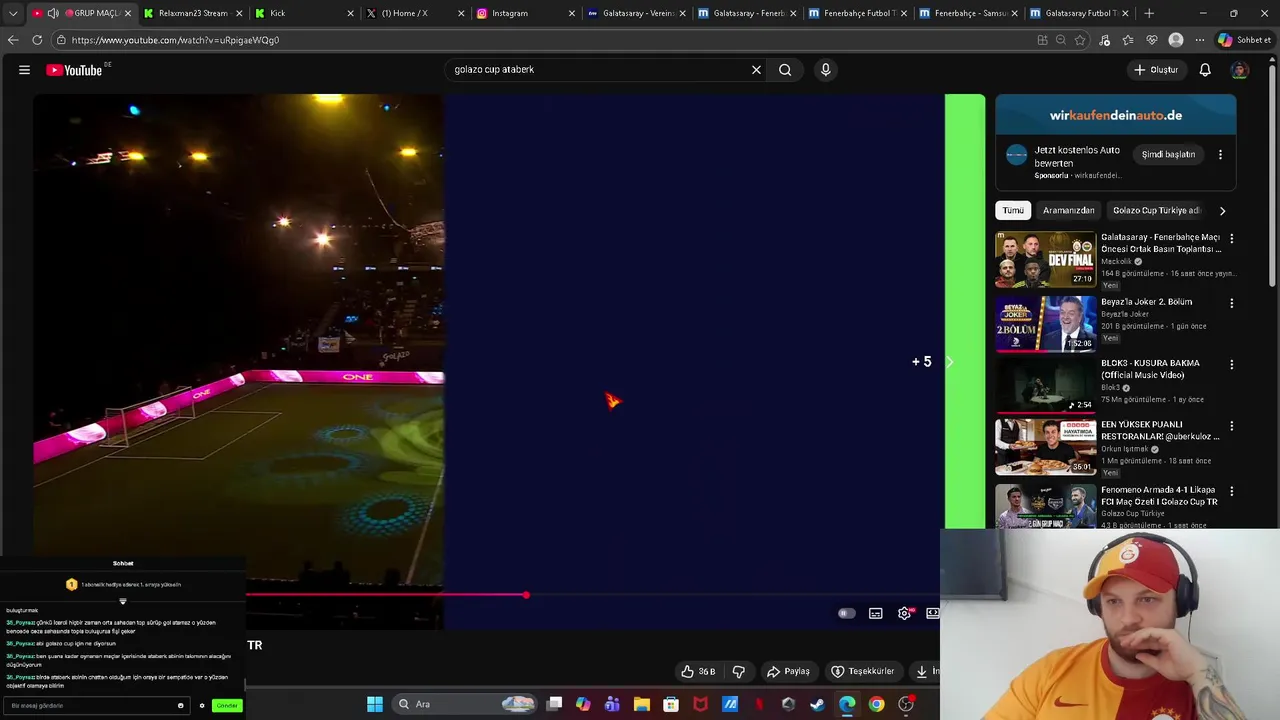Open browser media control music icon

(x=1104, y=40)
